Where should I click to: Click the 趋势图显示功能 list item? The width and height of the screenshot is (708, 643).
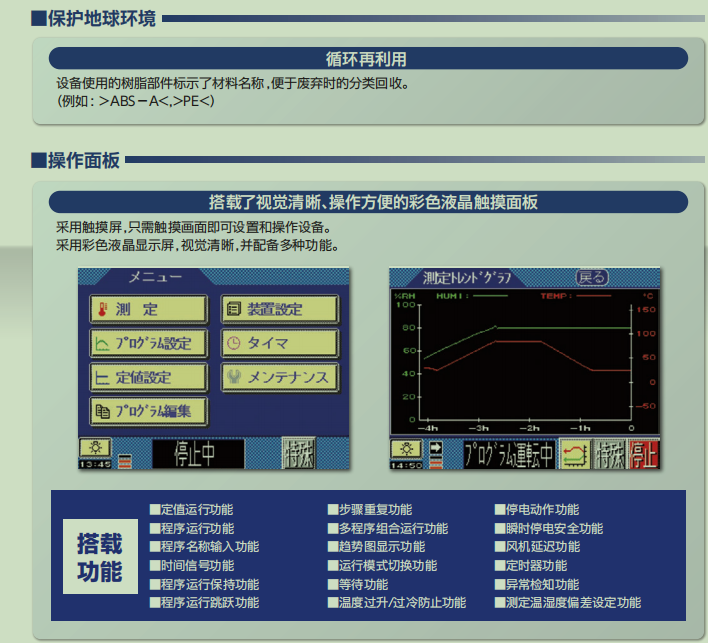tap(376, 547)
